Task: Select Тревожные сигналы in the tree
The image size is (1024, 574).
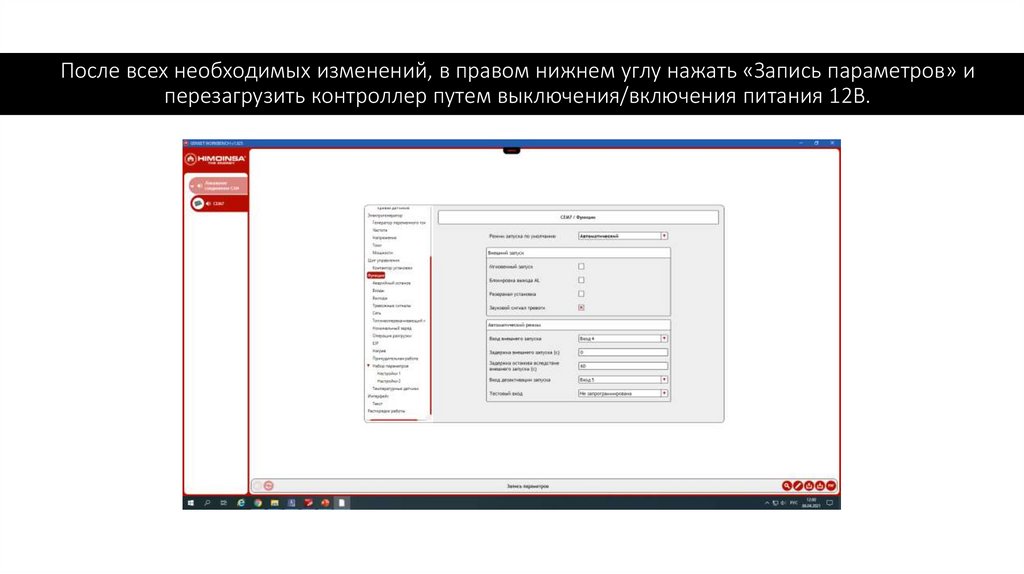Action: click(x=392, y=306)
